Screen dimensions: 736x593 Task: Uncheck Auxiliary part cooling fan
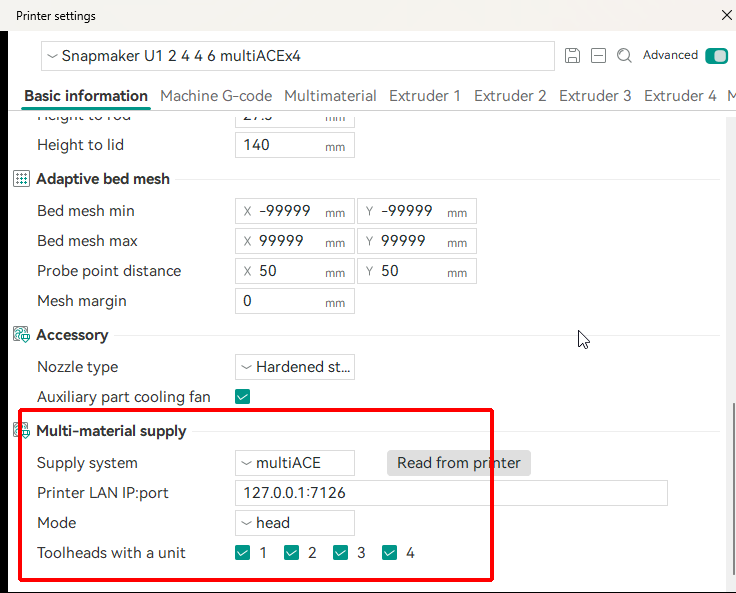pyautogui.click(x=243, y=397)
